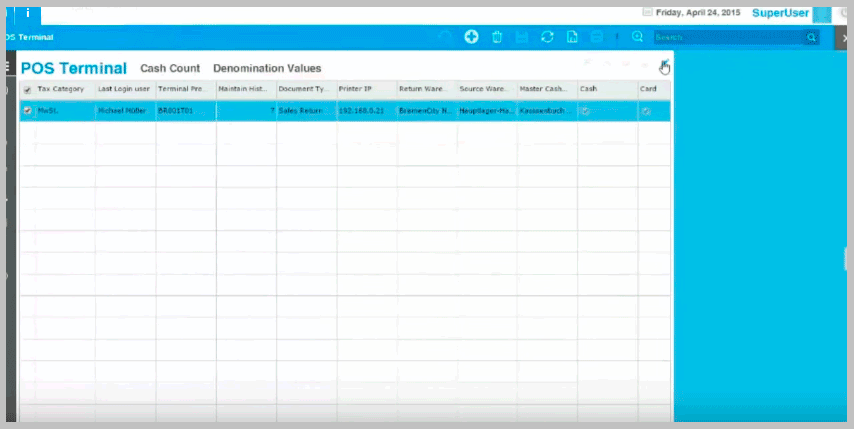This screenshot has width=854, height=429.
Task: Select the Sales Return document type cell
Action: [307, 111]
